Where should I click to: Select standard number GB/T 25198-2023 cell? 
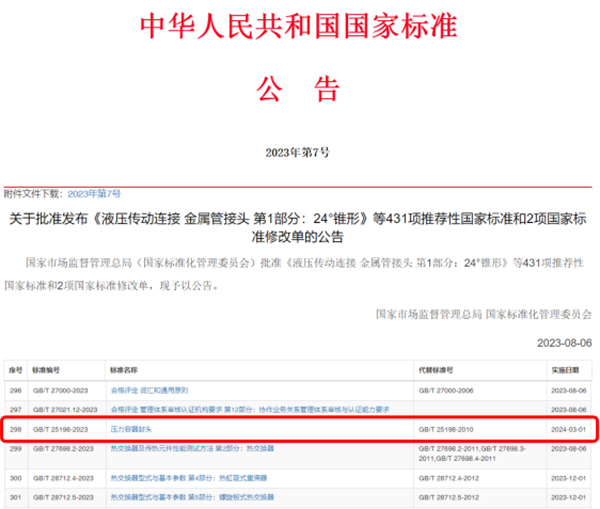pyautogui.click(x=62, y=429)
